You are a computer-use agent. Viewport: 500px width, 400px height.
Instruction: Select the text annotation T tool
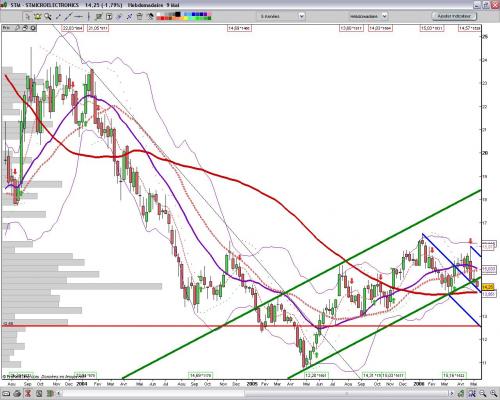click(x=109, y=17)
